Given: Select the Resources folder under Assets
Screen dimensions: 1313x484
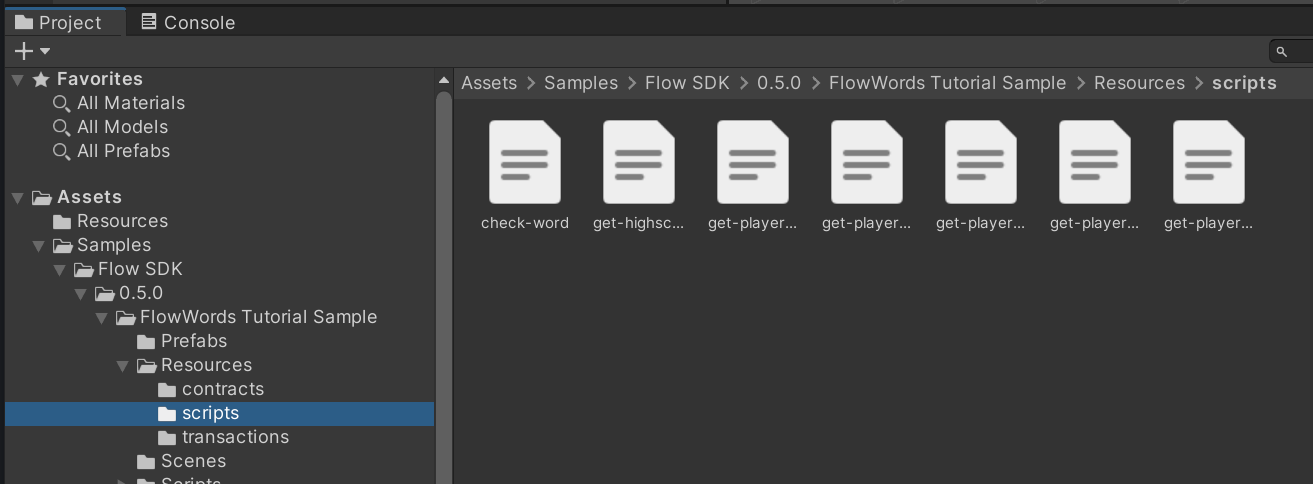Looking at the screenshot, I should (x=122, y=221).
